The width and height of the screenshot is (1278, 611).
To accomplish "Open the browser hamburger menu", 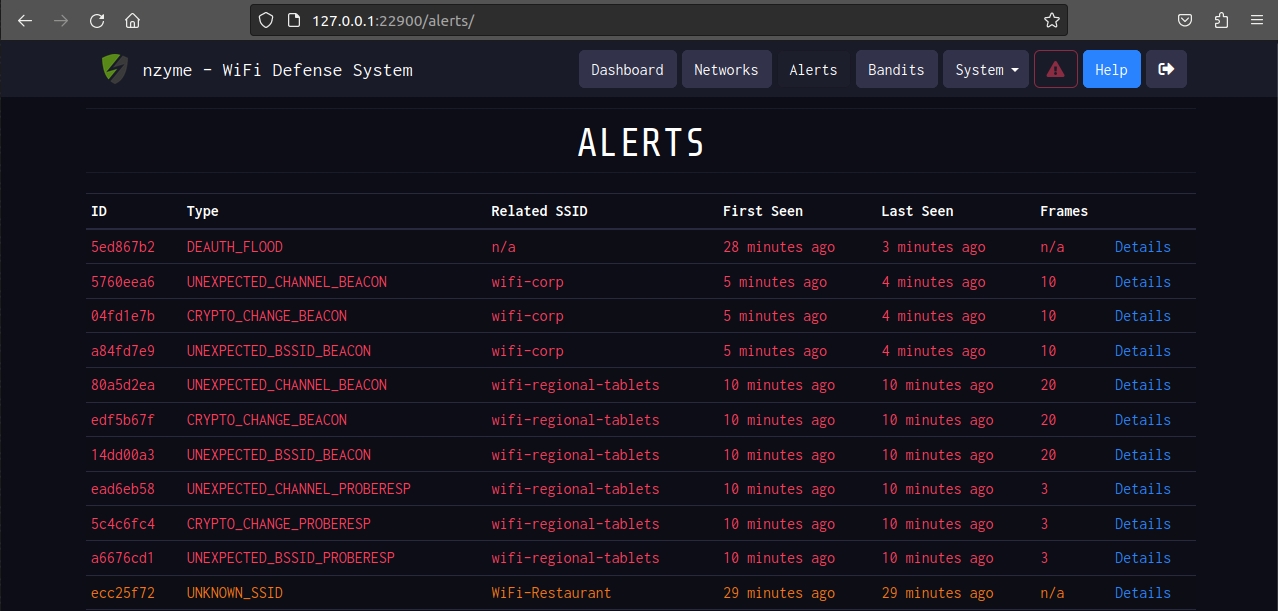I will click(1256, 20).
